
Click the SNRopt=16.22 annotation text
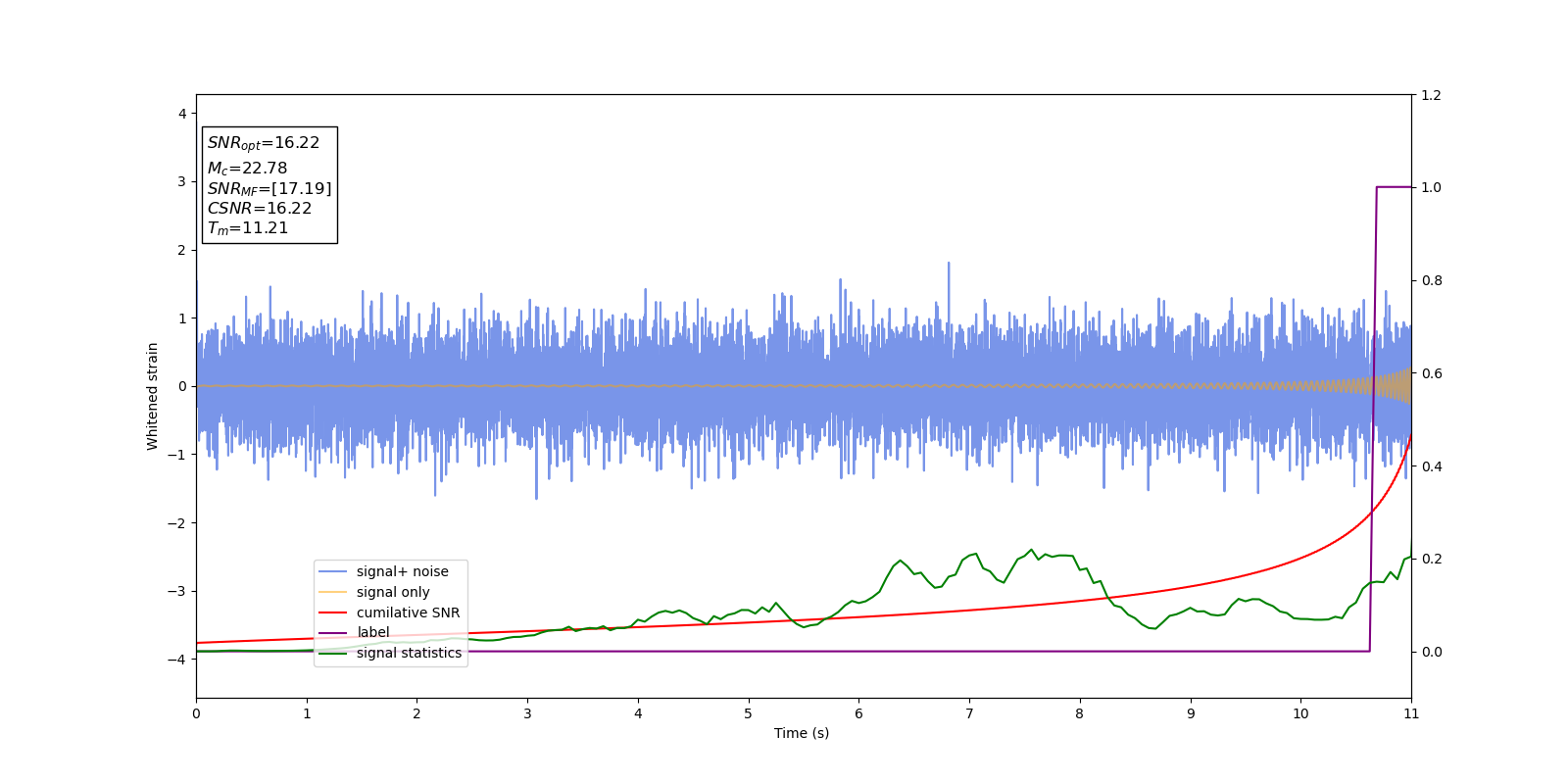264,143
